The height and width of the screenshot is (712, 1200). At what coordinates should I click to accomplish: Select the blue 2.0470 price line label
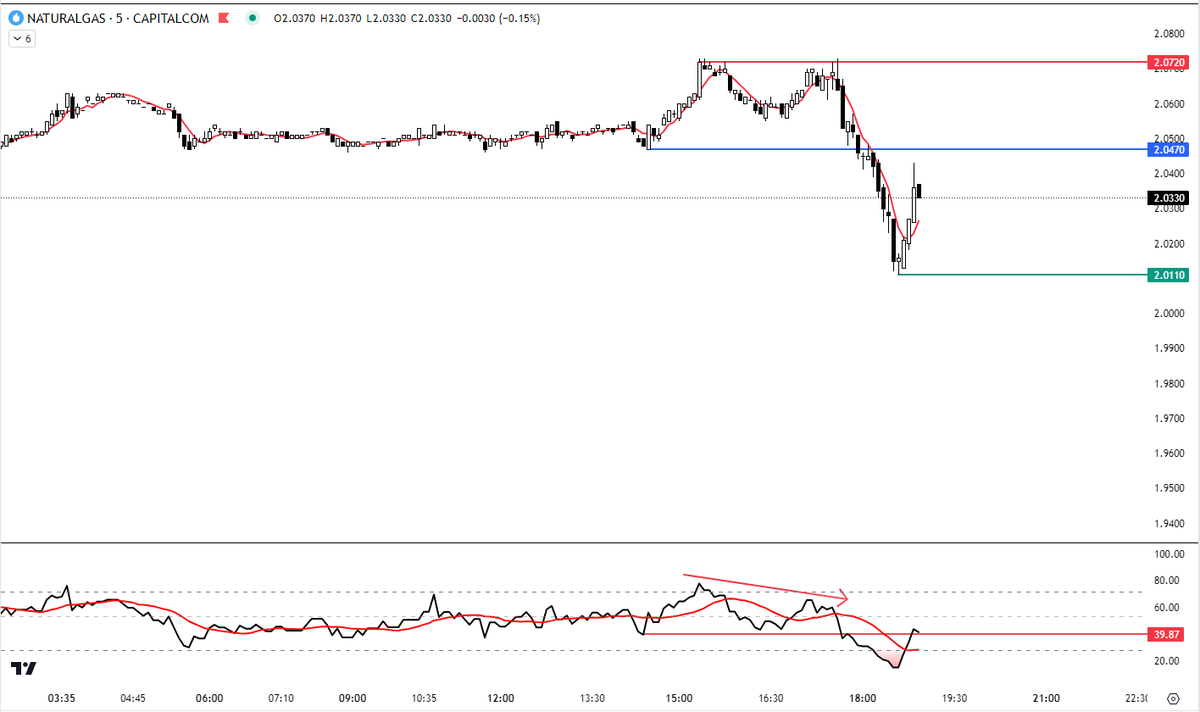click(1169, 149)
